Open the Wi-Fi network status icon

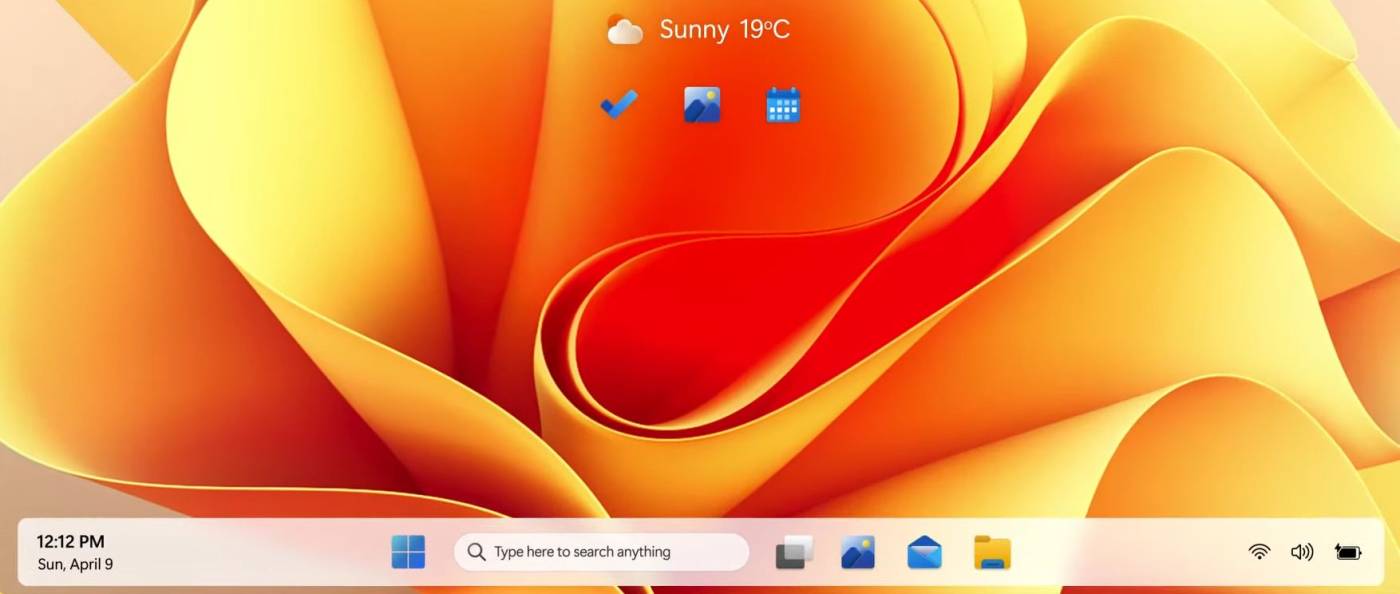click(x=1259, y=552)
